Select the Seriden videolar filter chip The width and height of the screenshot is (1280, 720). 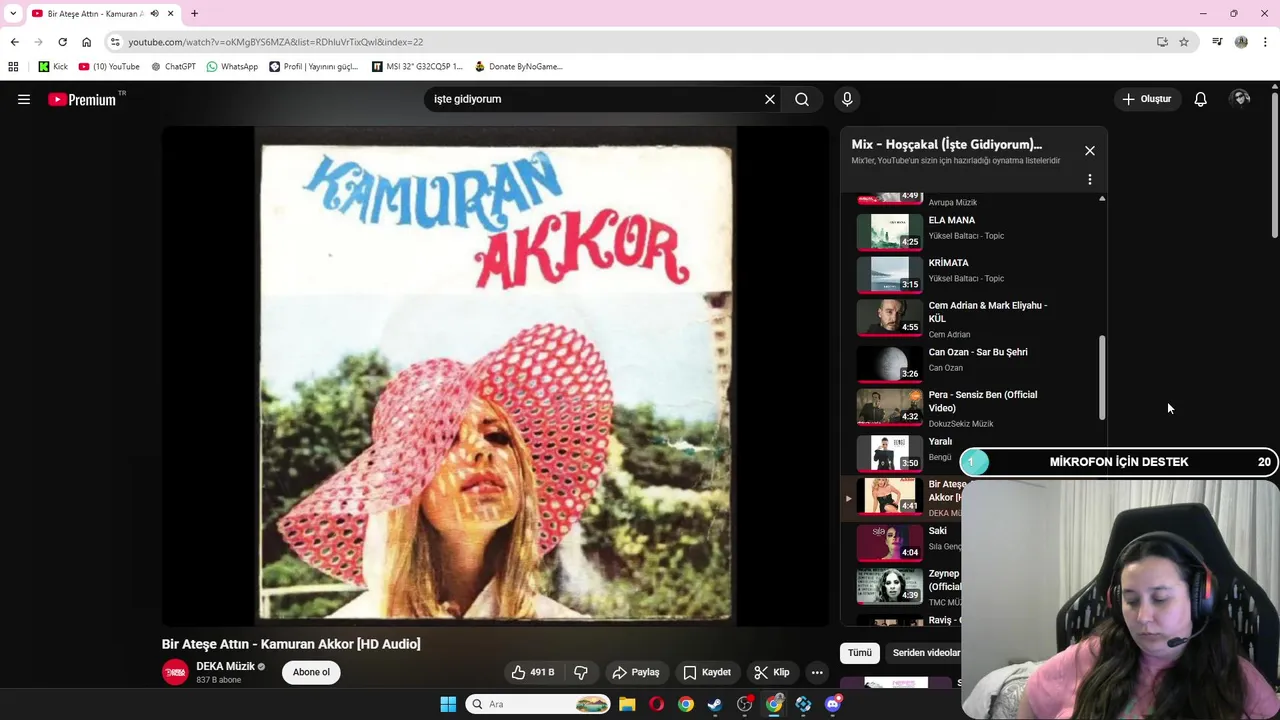[x=925, y=653]
